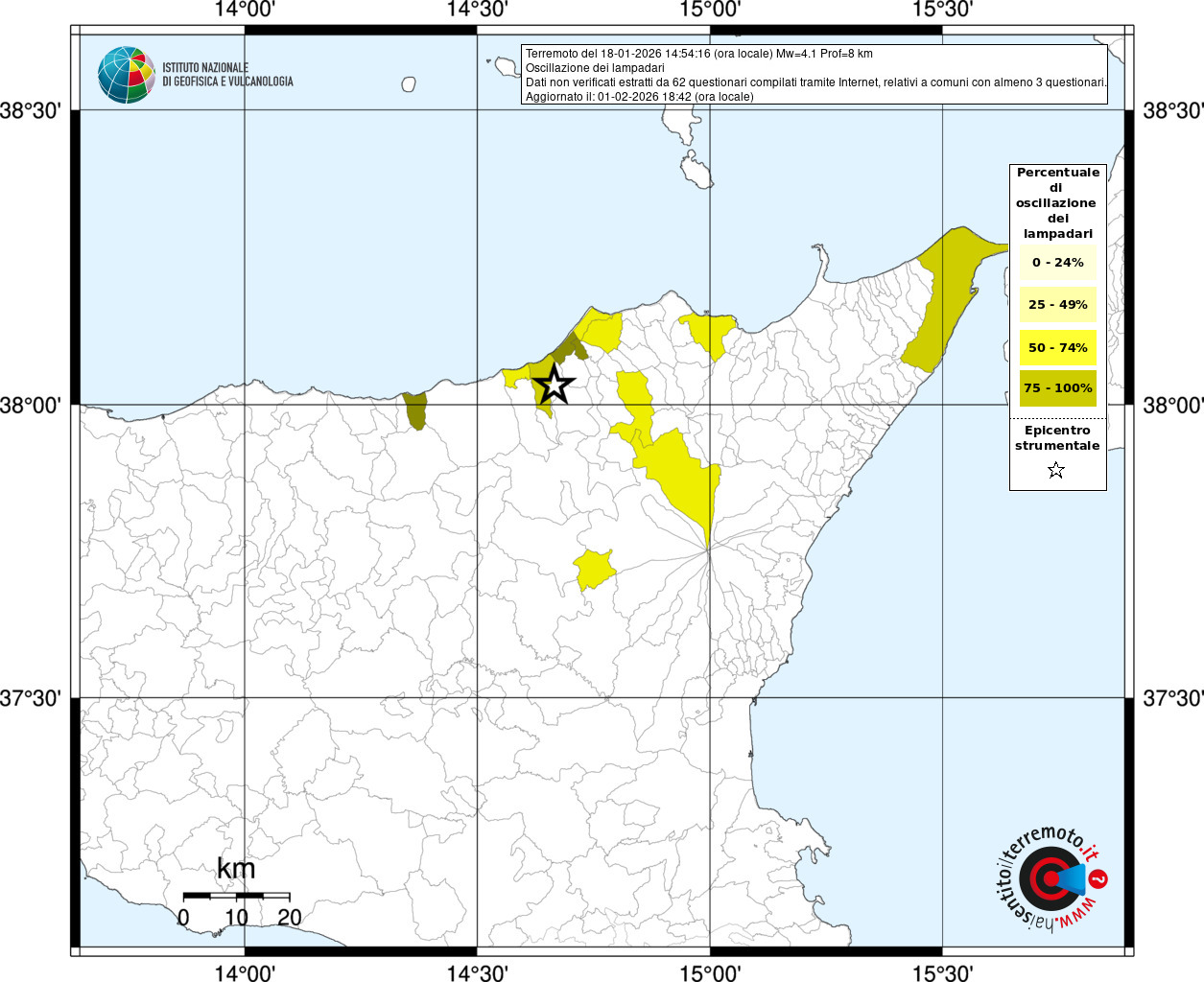
Task: Click the km scale bar
Action: pyautogui.click(x=236, y=896)
